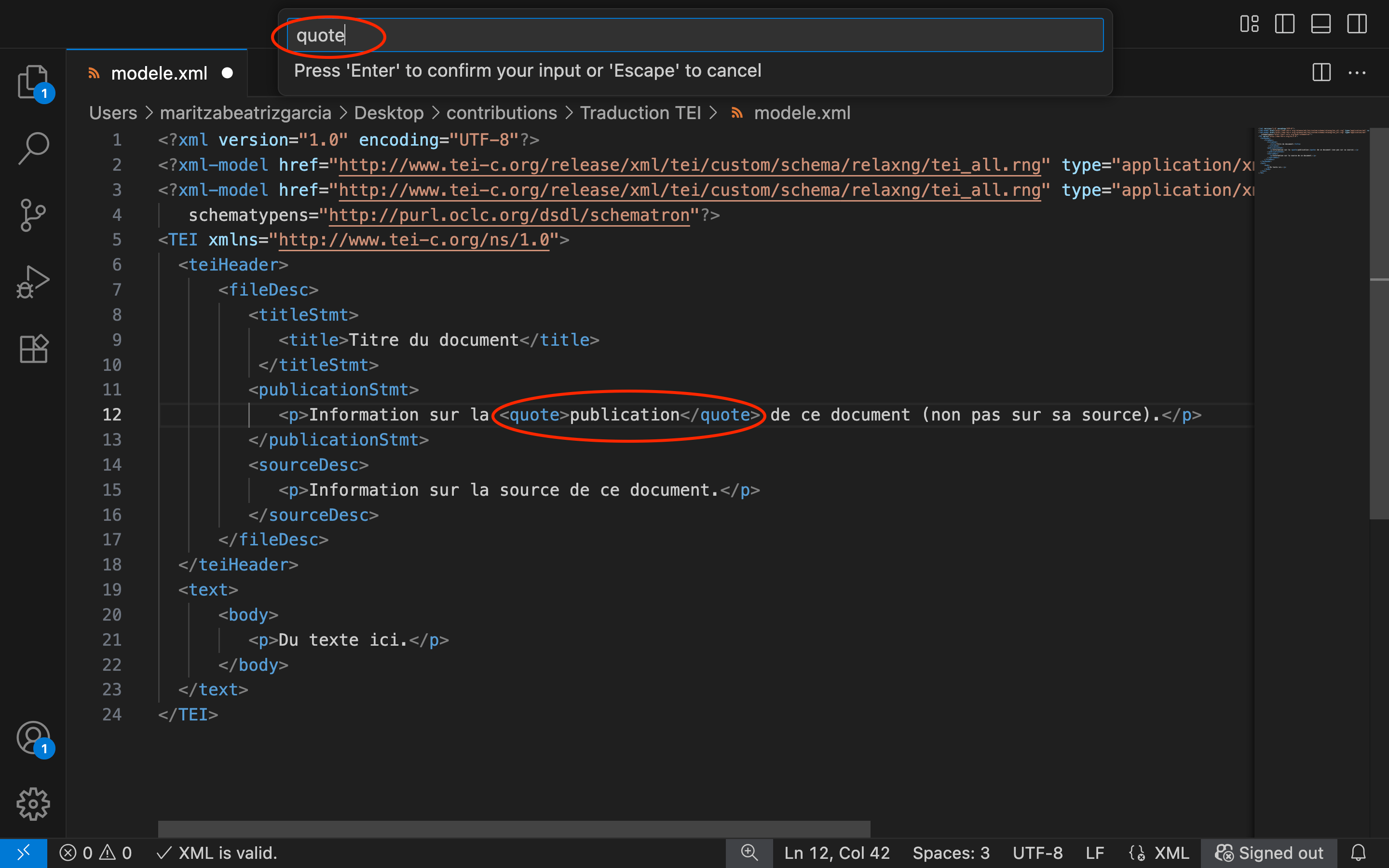Viewport: 1389px width, 868px height.
Task: Open the Accounts icon in the activity bar
Action: coord(33,738)
